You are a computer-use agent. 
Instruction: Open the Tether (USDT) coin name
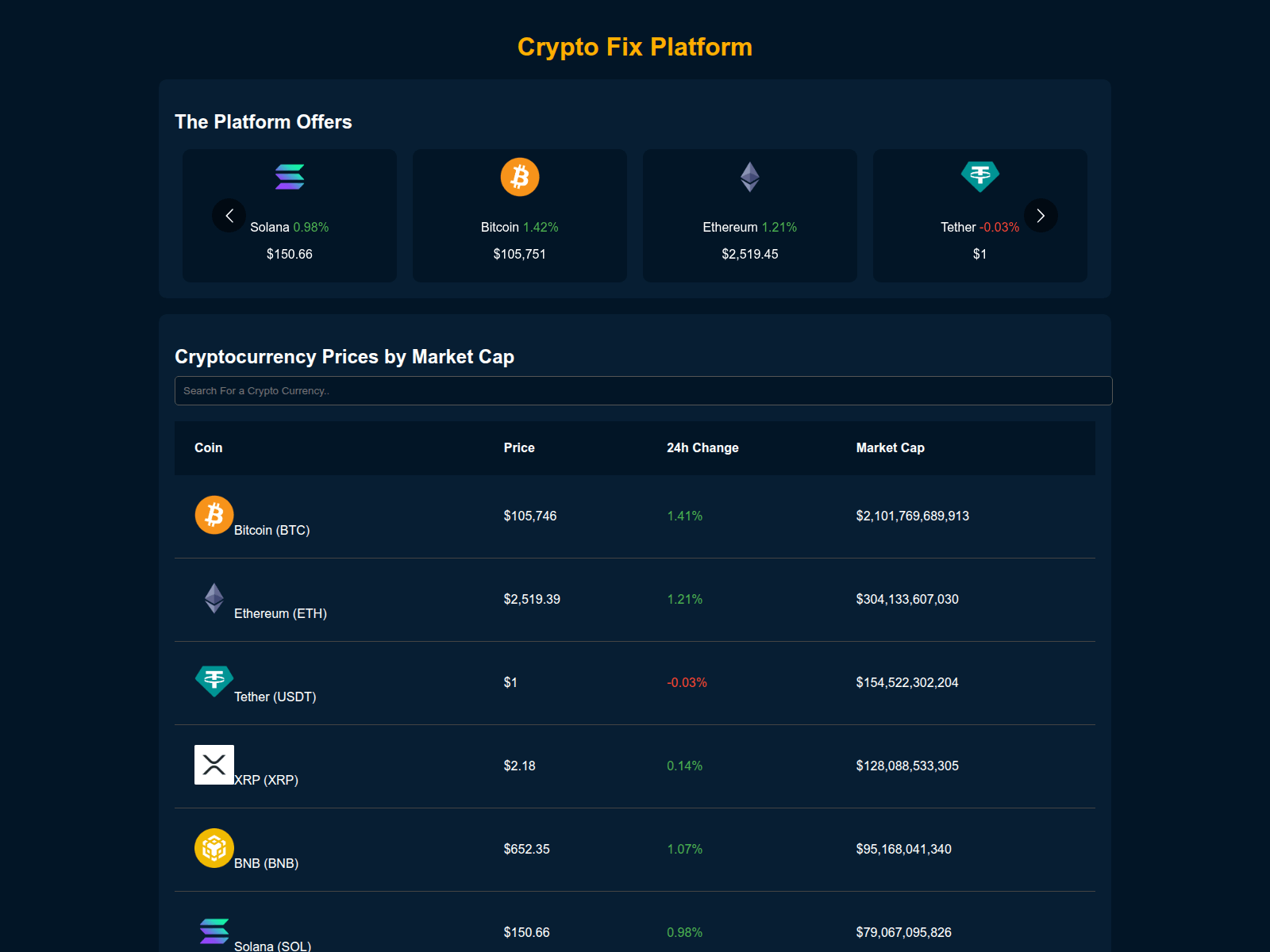coord(275,697)
